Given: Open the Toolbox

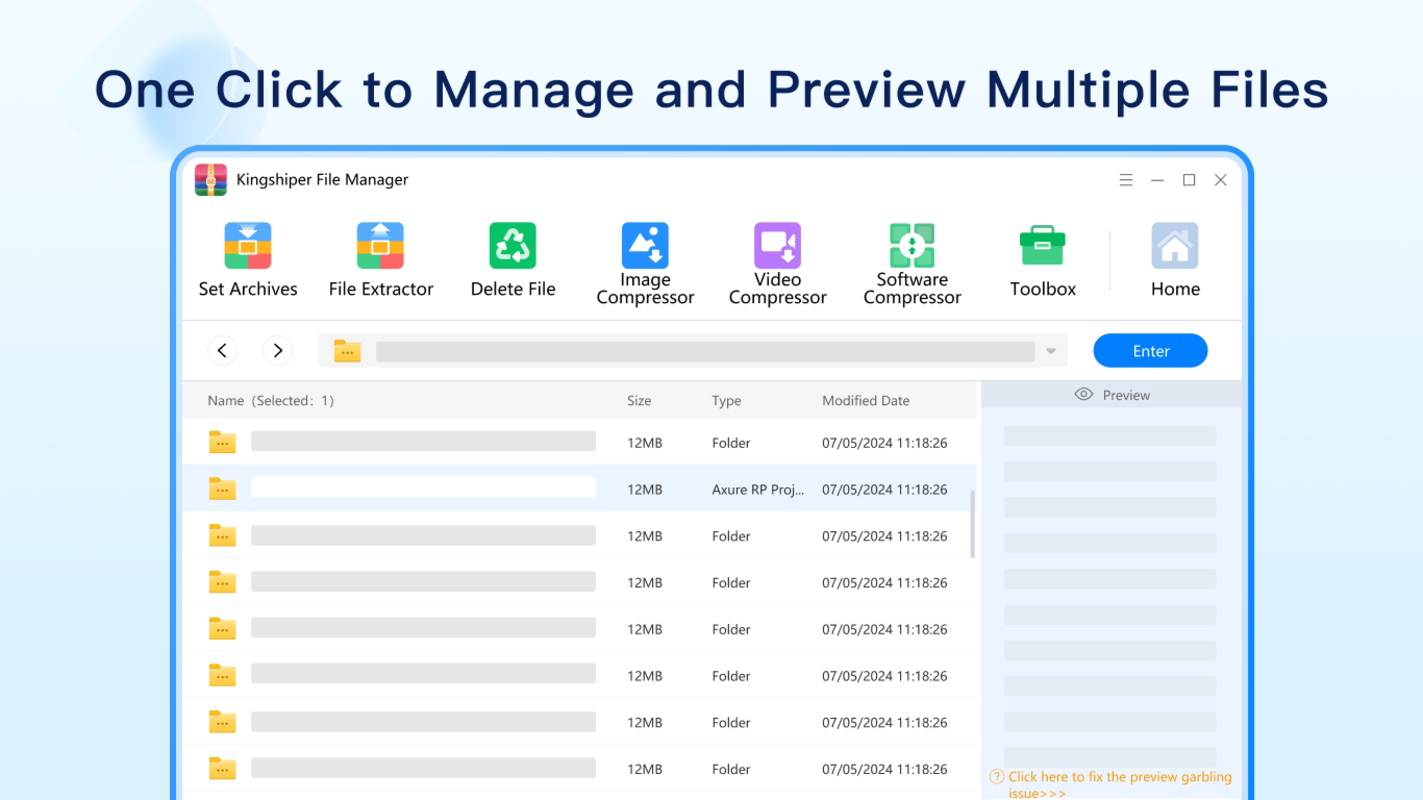Looking at the screenshot, I should click(1043, 260).
